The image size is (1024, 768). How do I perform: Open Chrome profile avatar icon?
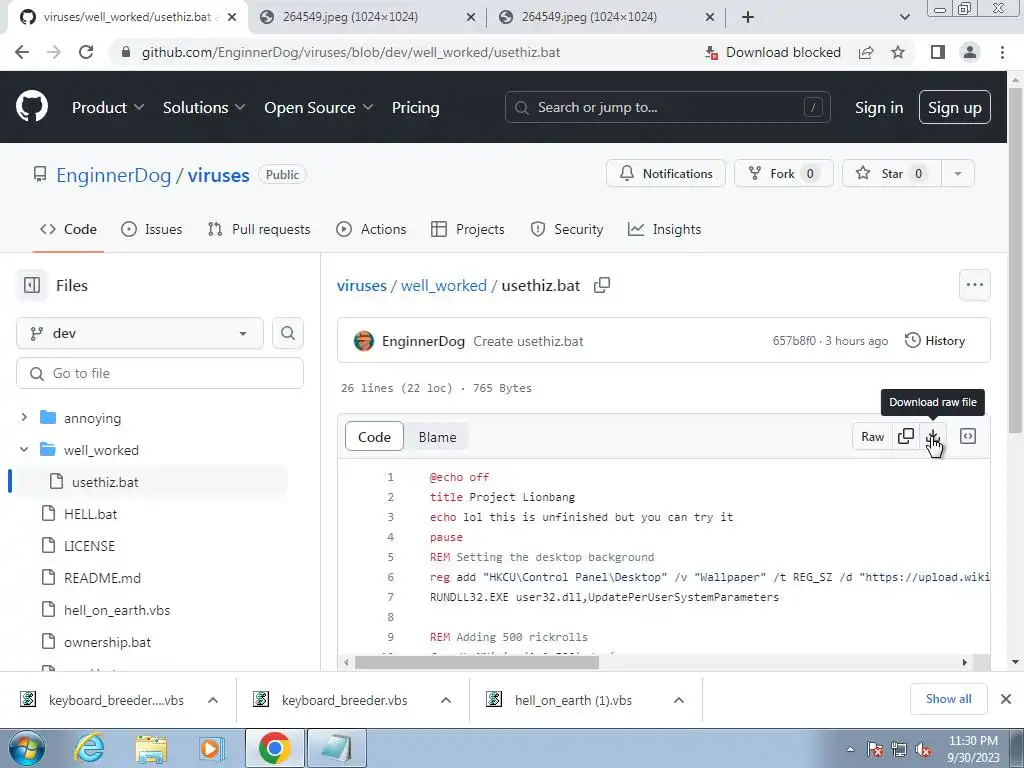[x=970, y=52]
